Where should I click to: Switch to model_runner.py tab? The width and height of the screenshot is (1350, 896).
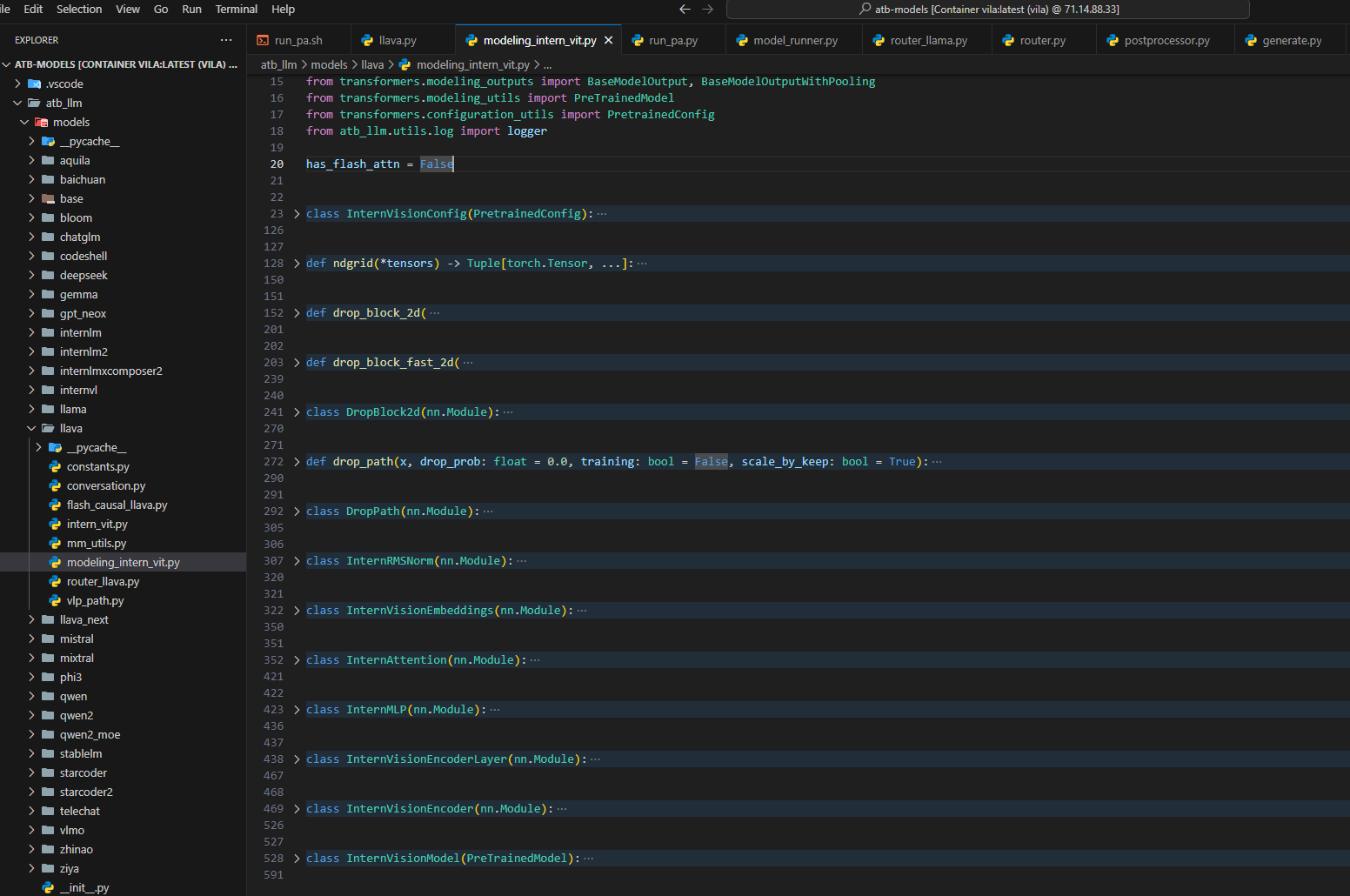[x=795, y=40]
